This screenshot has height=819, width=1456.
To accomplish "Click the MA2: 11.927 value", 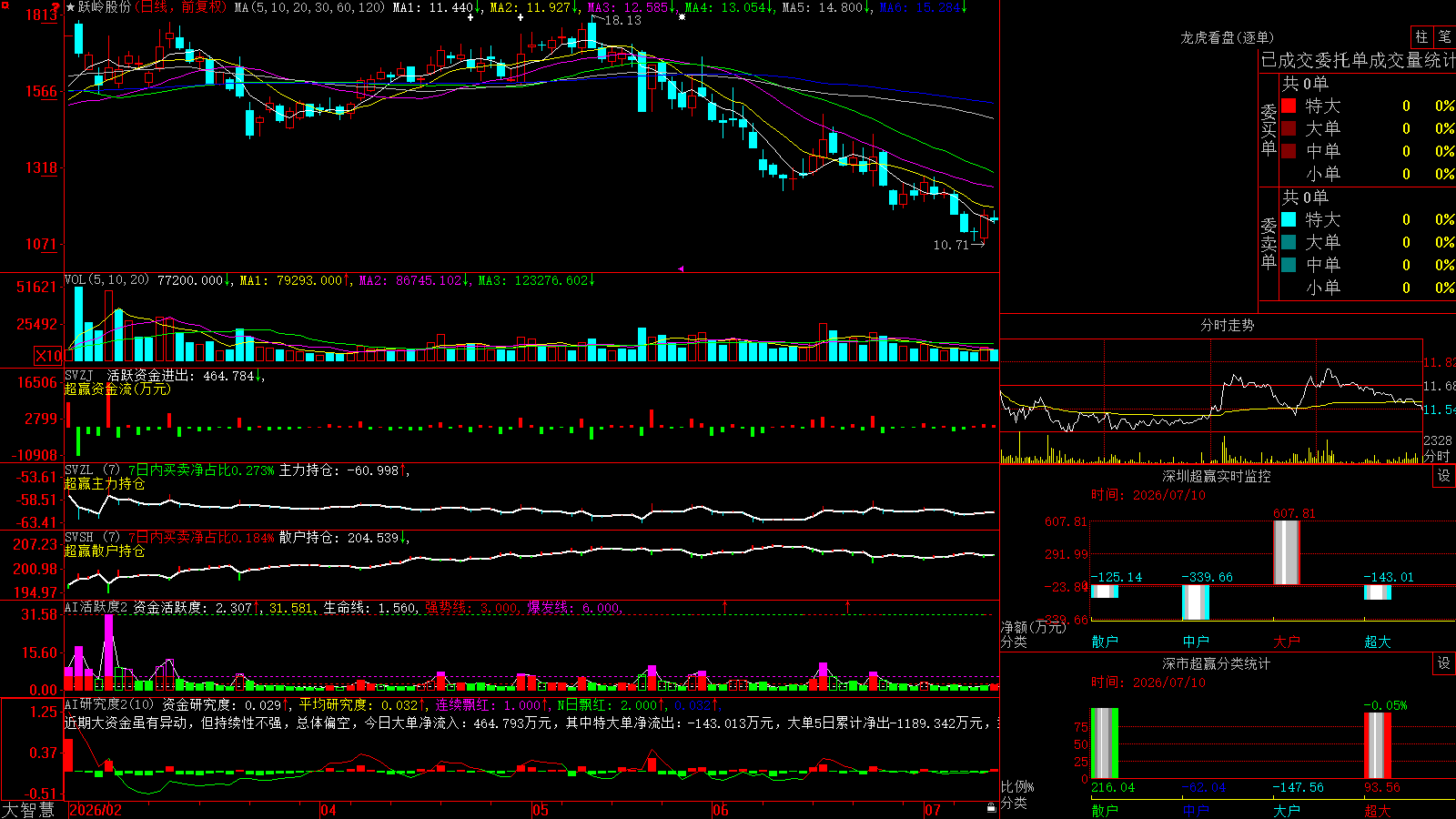I will tap(534, 7).
